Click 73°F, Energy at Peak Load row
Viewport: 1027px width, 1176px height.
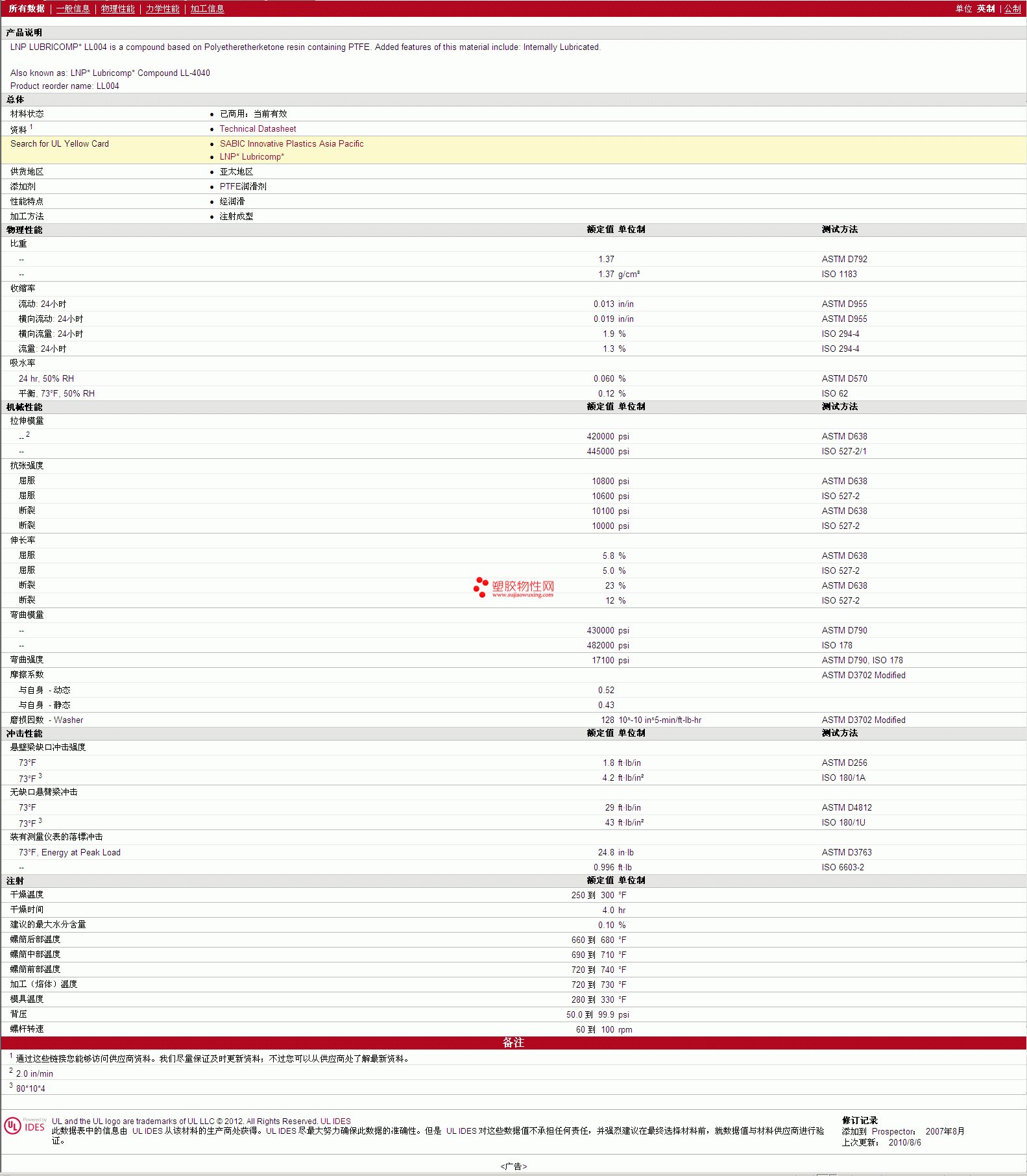coord(69,853)
